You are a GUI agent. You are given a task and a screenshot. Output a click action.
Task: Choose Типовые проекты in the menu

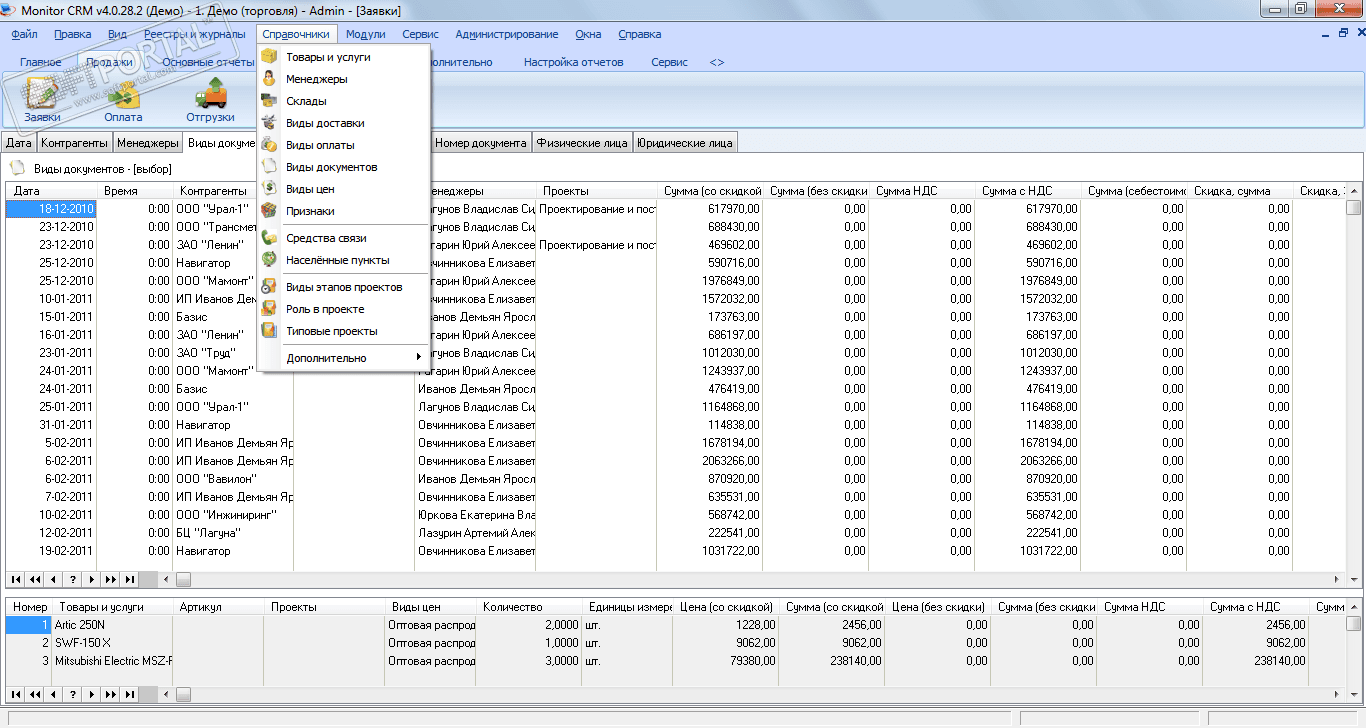coord(332,331)
